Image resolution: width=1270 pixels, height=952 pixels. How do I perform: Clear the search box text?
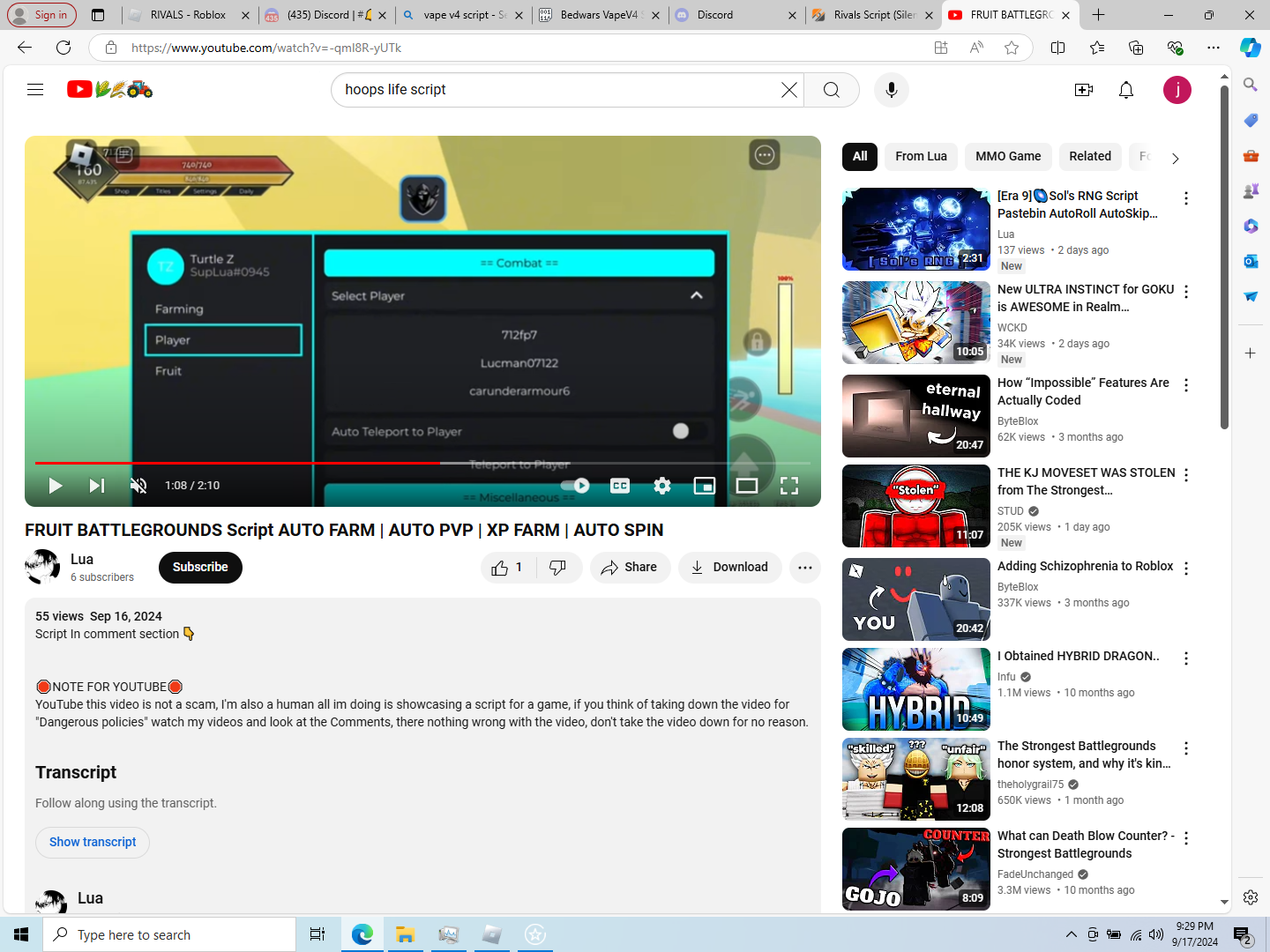point(789,90)
